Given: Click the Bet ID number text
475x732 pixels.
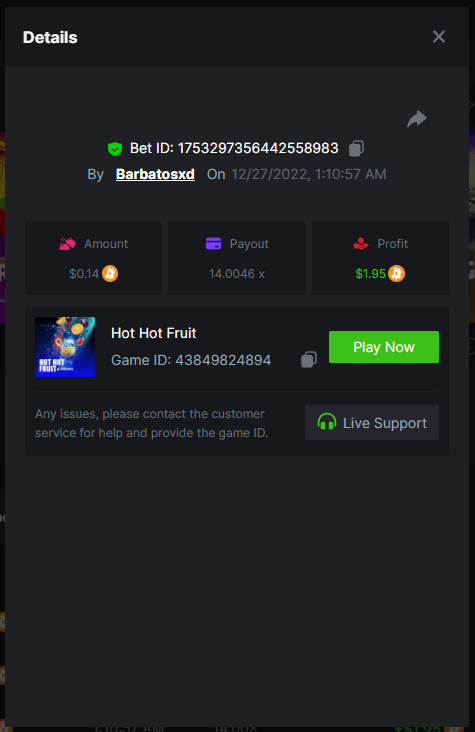Looking at the screenshot, I should click(x=258, y=148).
